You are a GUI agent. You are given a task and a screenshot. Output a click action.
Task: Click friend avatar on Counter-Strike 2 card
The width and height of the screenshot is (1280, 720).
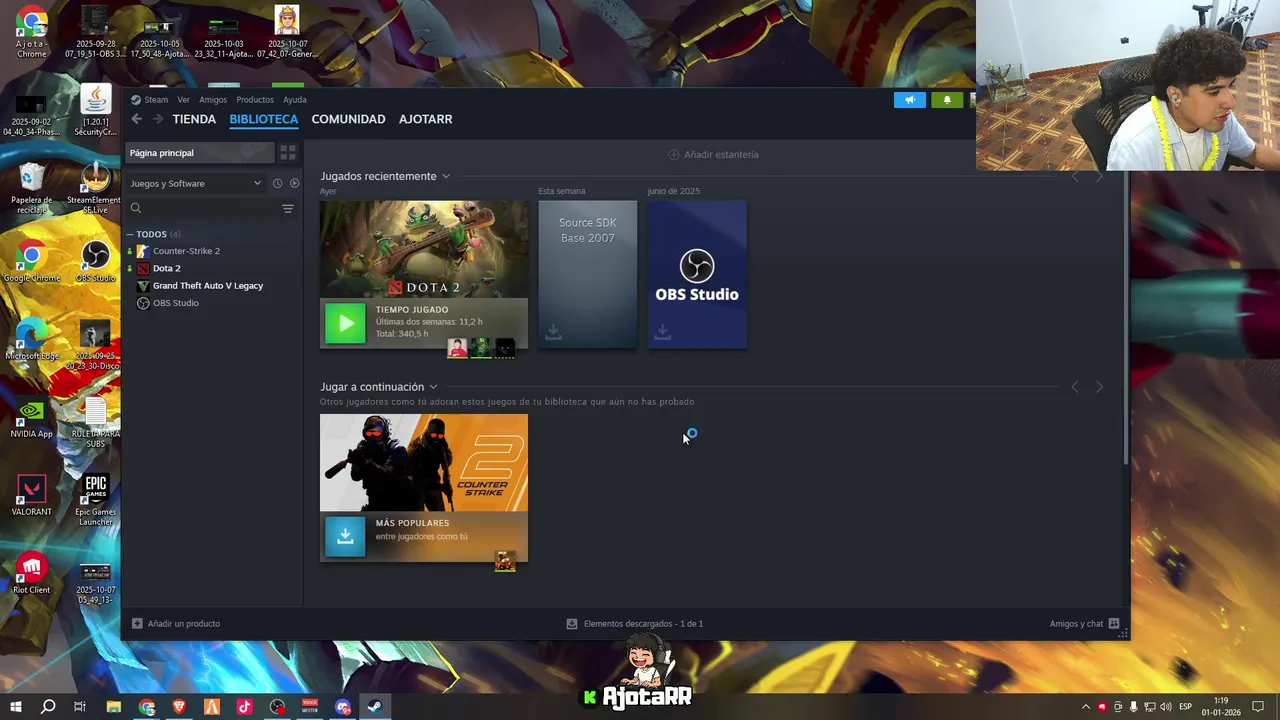(505, 561)
